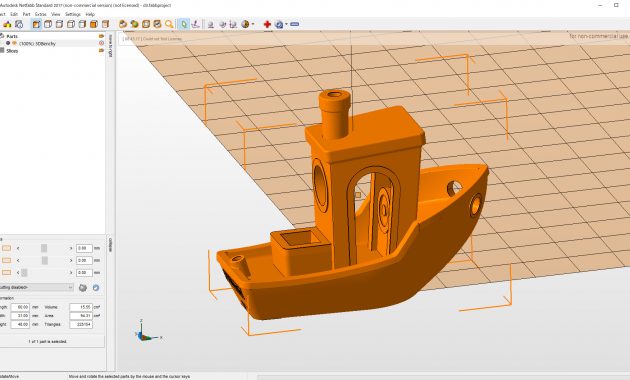This screenshot has height=380, width=630.
Task: Click the left arrow of the first cut slider
Action: click(x=18, y=248)
